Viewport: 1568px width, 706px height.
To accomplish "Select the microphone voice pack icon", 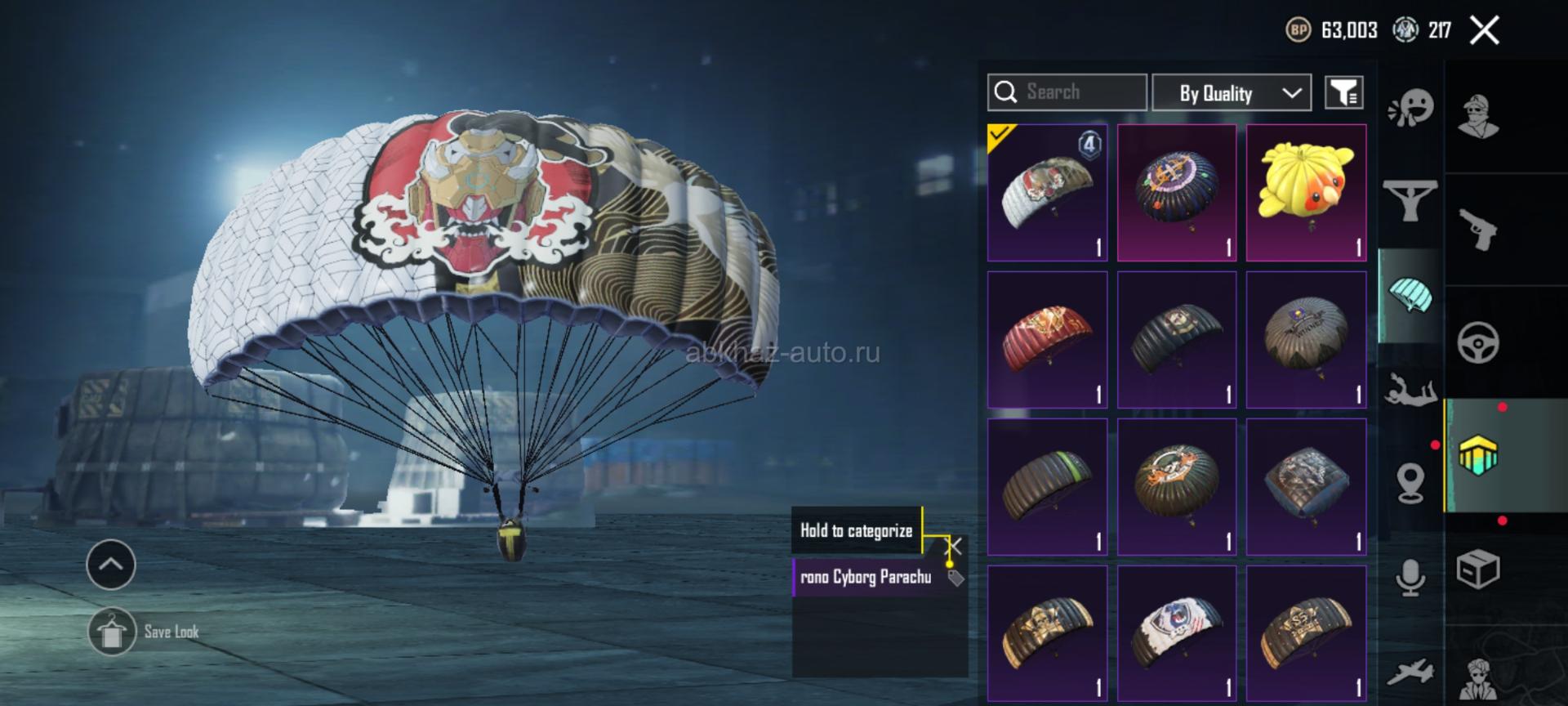I will 1410,578.
